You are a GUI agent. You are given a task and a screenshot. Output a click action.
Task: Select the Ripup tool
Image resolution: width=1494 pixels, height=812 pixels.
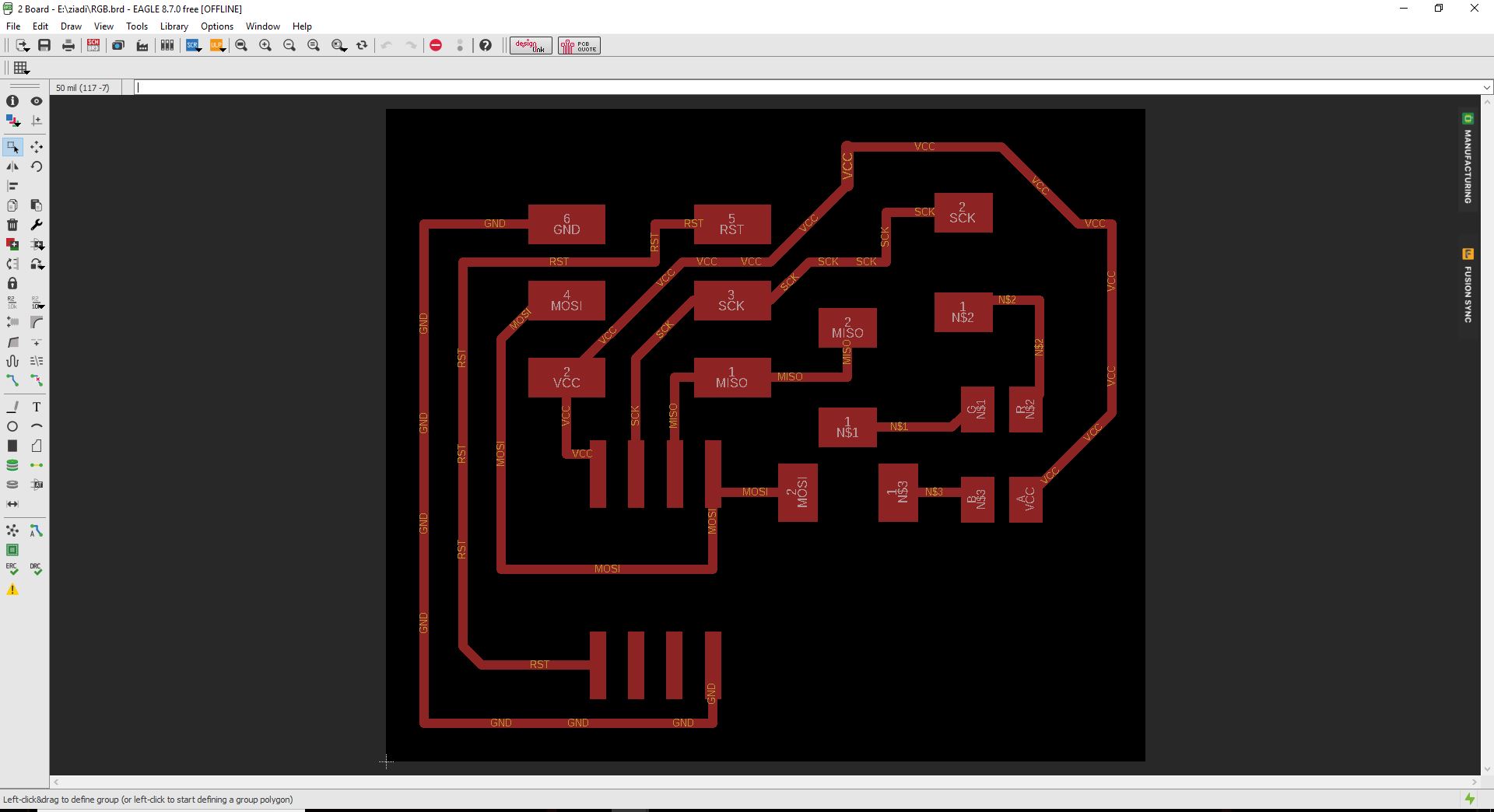(37, 380)
